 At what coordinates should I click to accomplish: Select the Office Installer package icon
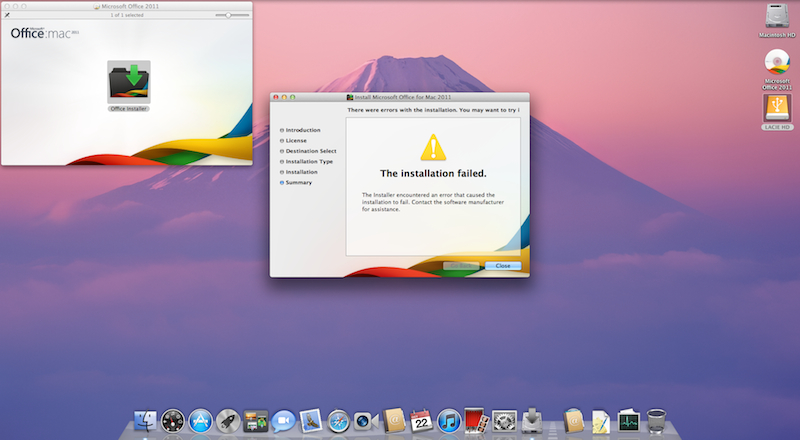point(129,82)
